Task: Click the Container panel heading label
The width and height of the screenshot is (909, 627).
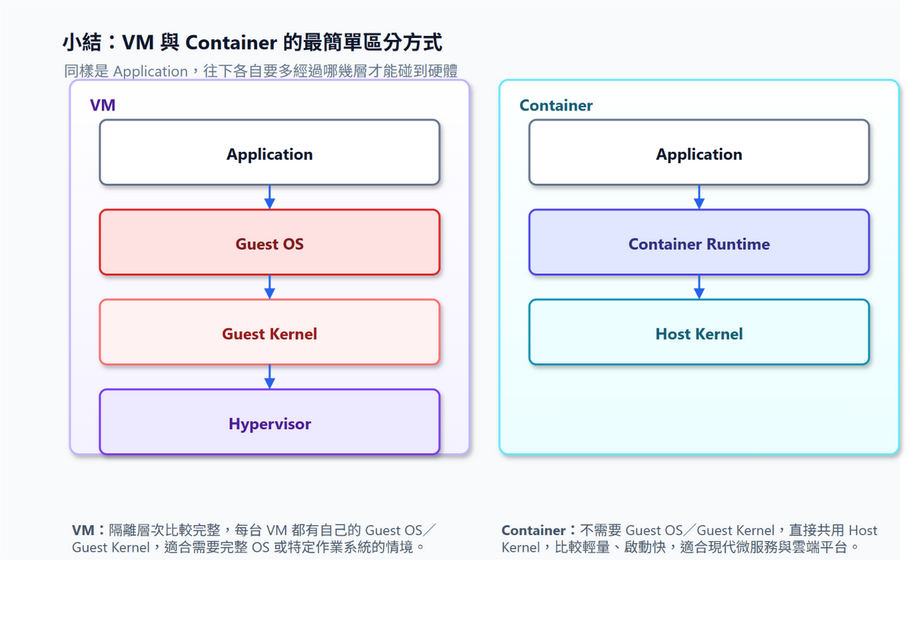Action: click(x=556, y=105)
